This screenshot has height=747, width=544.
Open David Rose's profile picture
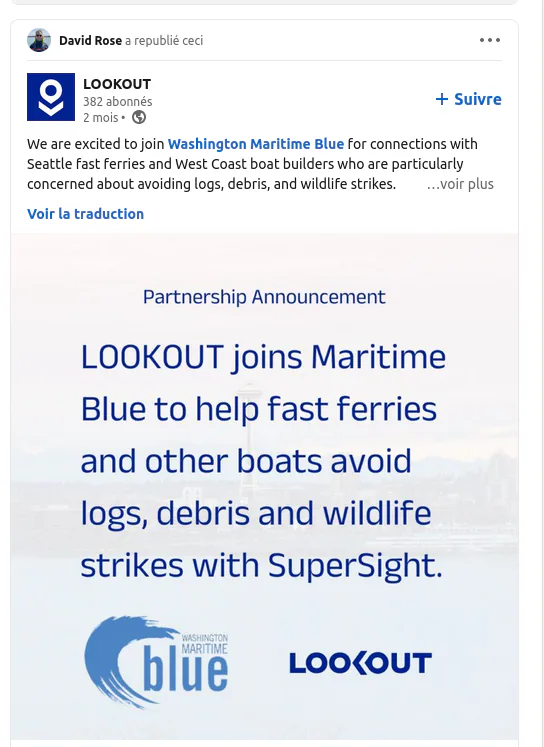[x=39, y=40]
